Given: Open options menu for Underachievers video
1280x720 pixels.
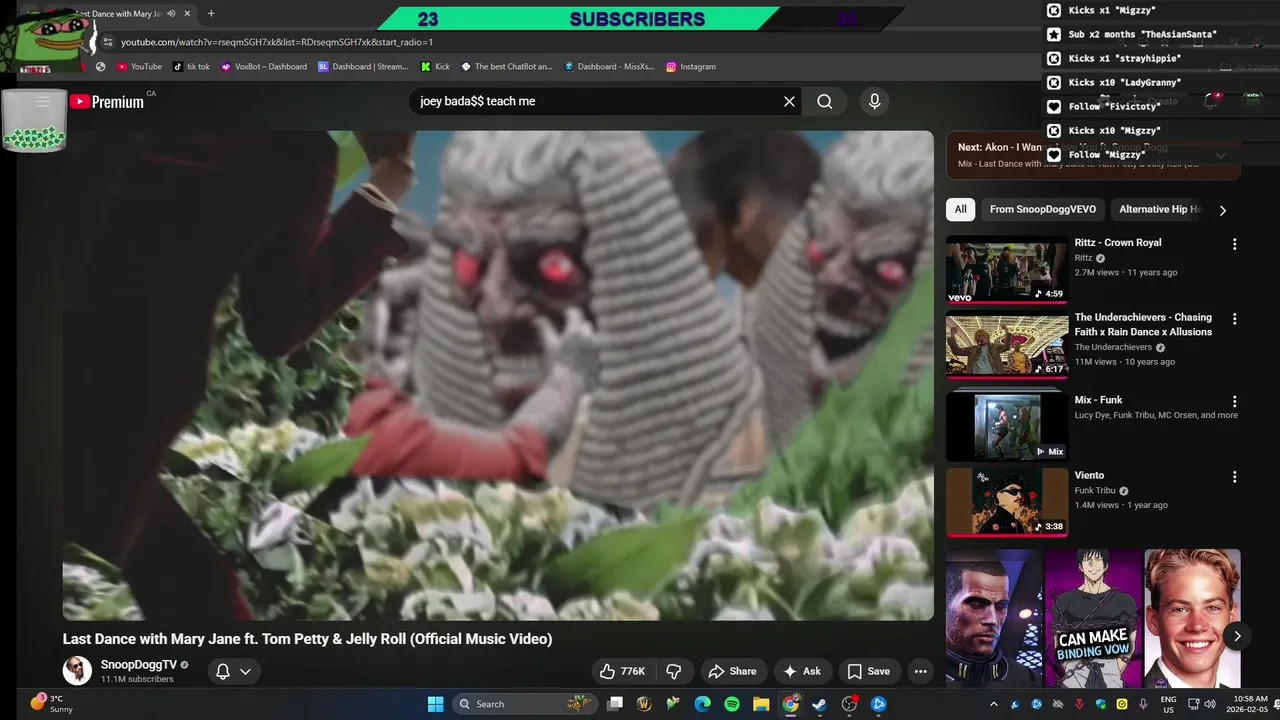Looking at the screenshot, I should tap(1234, 319).
